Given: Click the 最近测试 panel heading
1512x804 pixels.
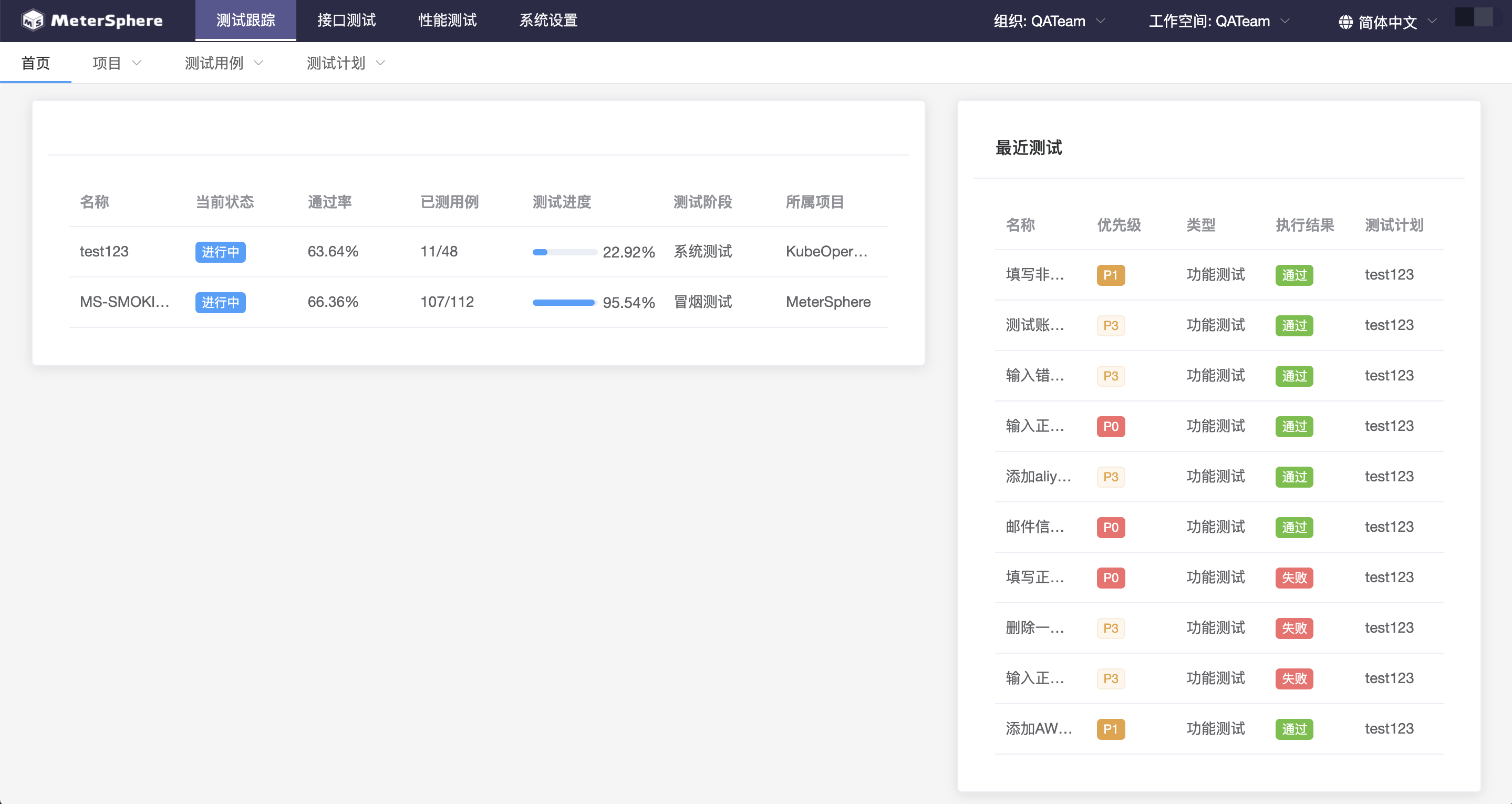Looking at the screenshot, I should point(1028,148).
